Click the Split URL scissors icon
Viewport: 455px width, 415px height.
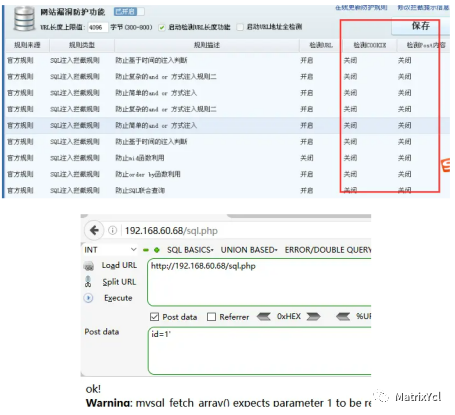click(88, 282)
